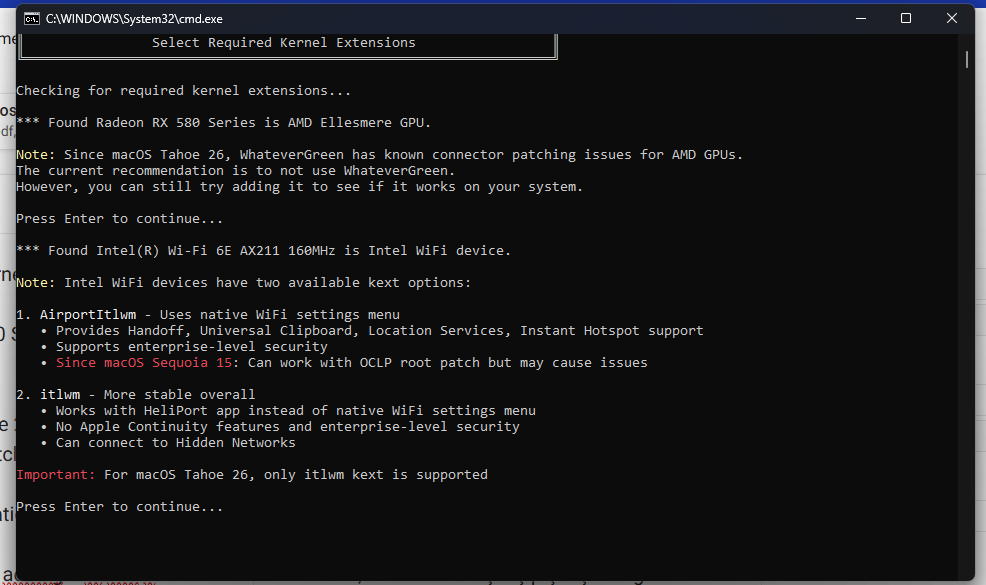The width and height of the screenshot is (986, 585).
Task: Click the 'Select Required Kernel Extensions' header
Action: pyautogui.click(x=283, y=43)
